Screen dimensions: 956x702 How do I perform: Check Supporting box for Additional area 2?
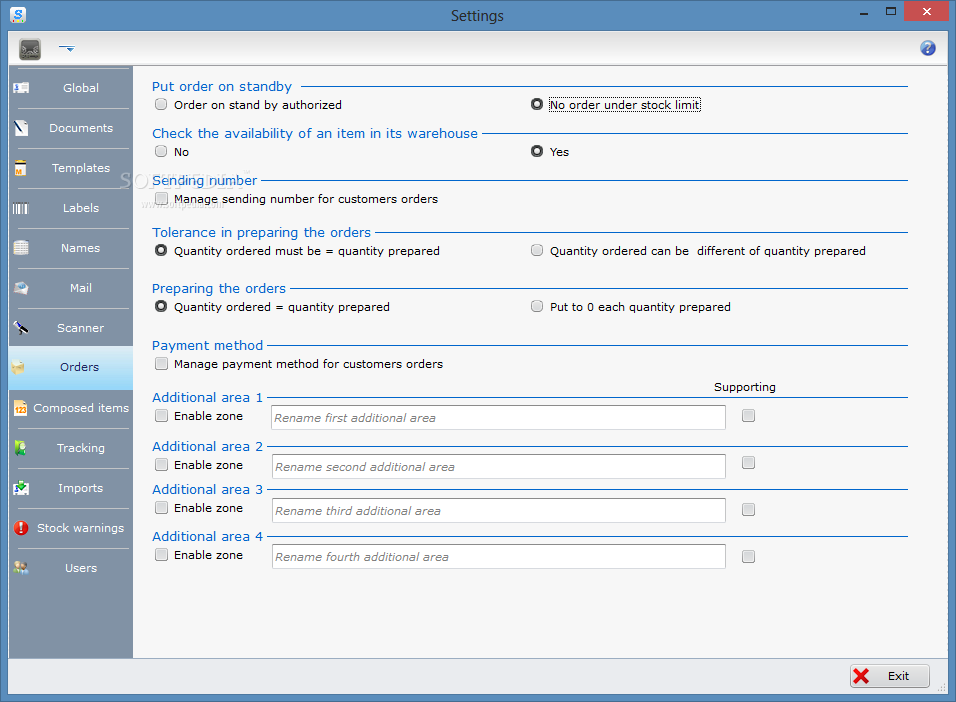coord(748,463)
